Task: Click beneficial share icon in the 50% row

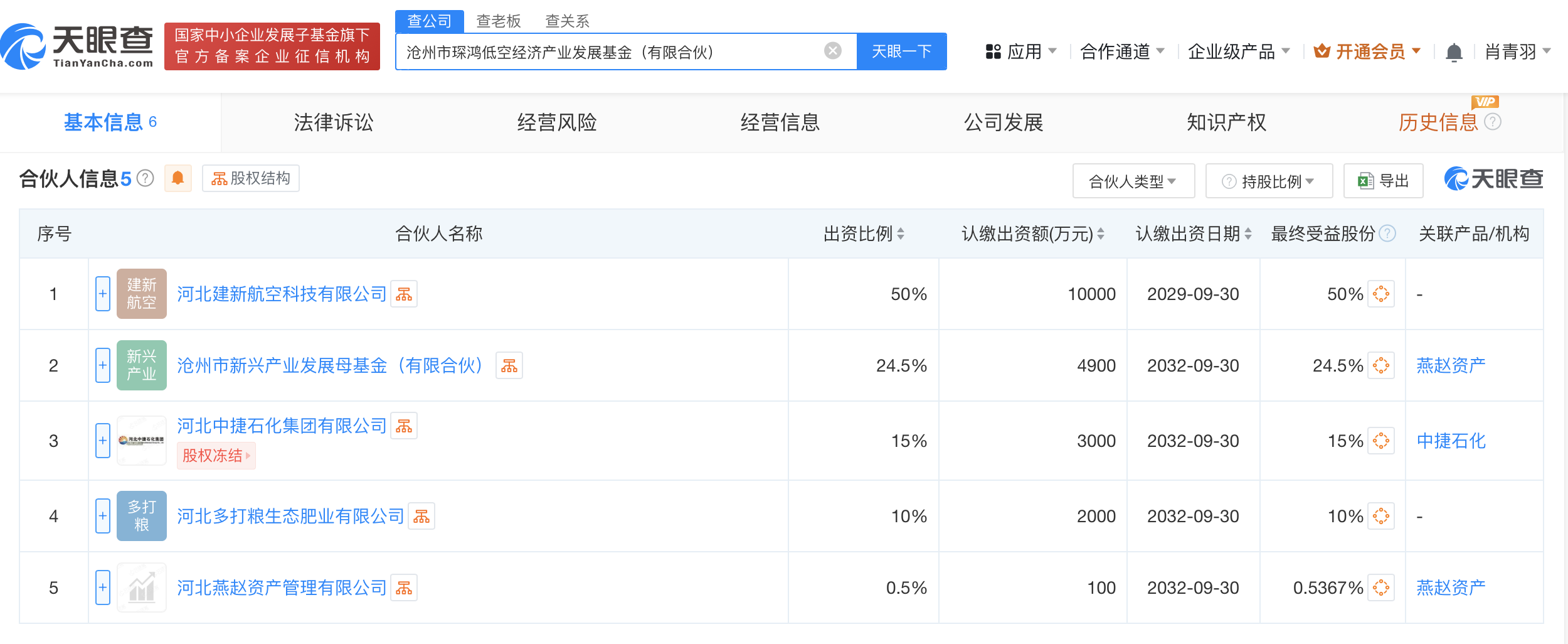Action: pos(1380,294)
